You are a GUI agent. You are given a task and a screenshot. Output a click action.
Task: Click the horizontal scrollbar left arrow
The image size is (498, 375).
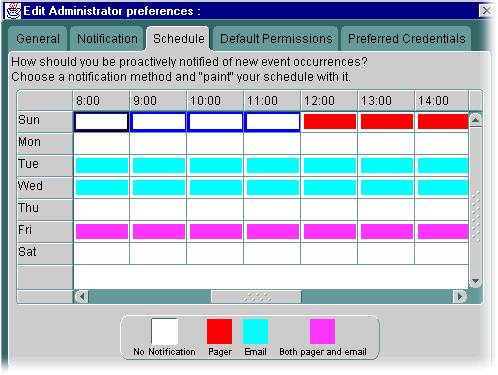click(x=82, y=296)
